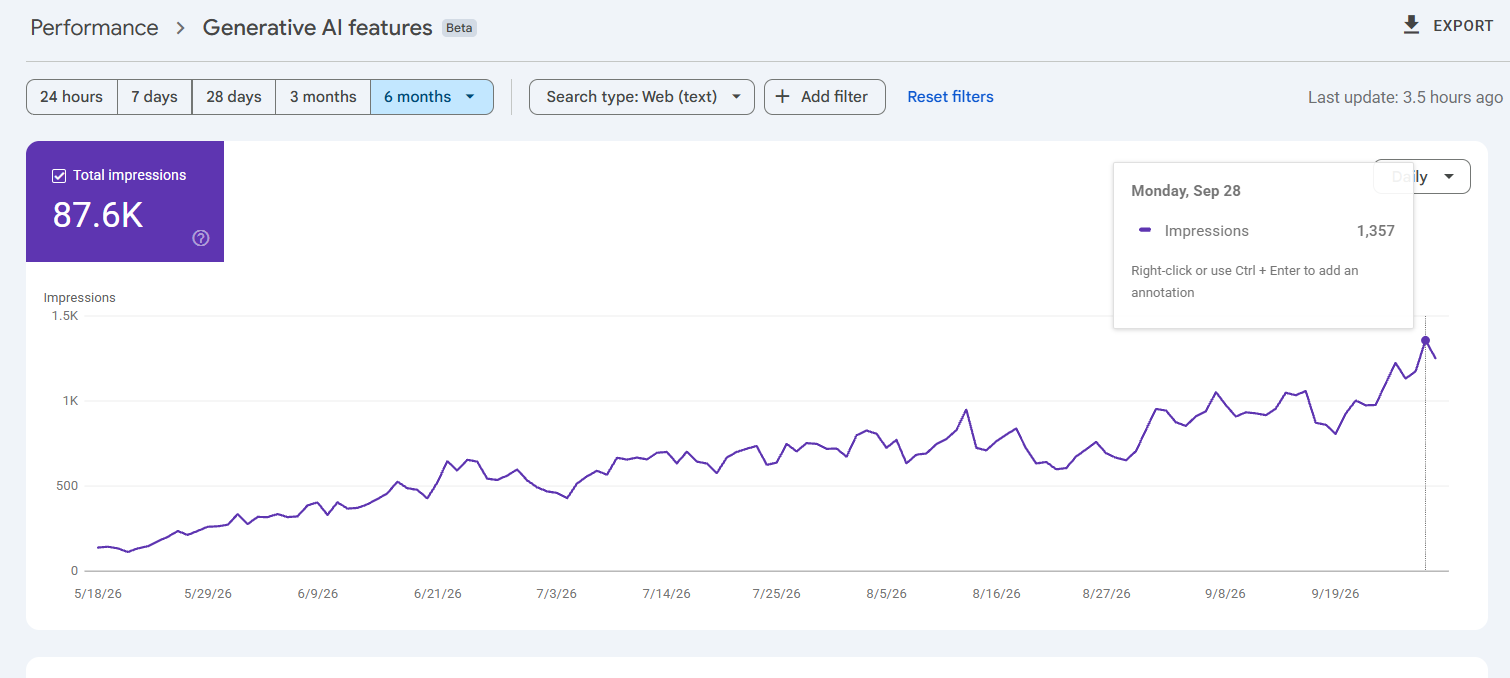Open the 6 months dropdown arrow

point(470,97)
